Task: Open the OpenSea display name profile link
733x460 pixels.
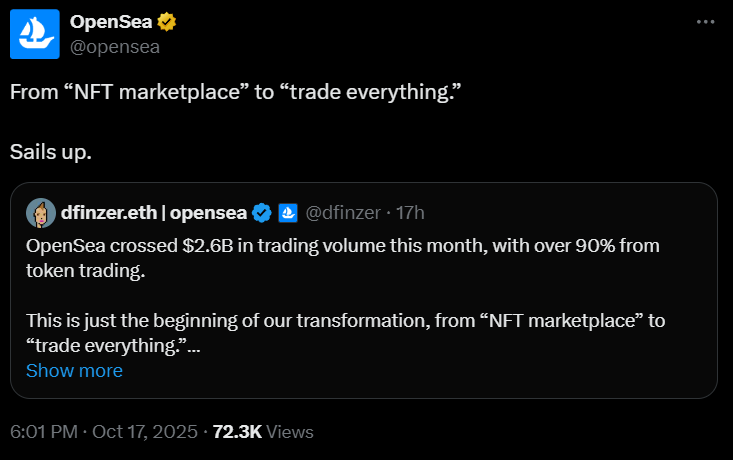Action: (x=112, y=21)
